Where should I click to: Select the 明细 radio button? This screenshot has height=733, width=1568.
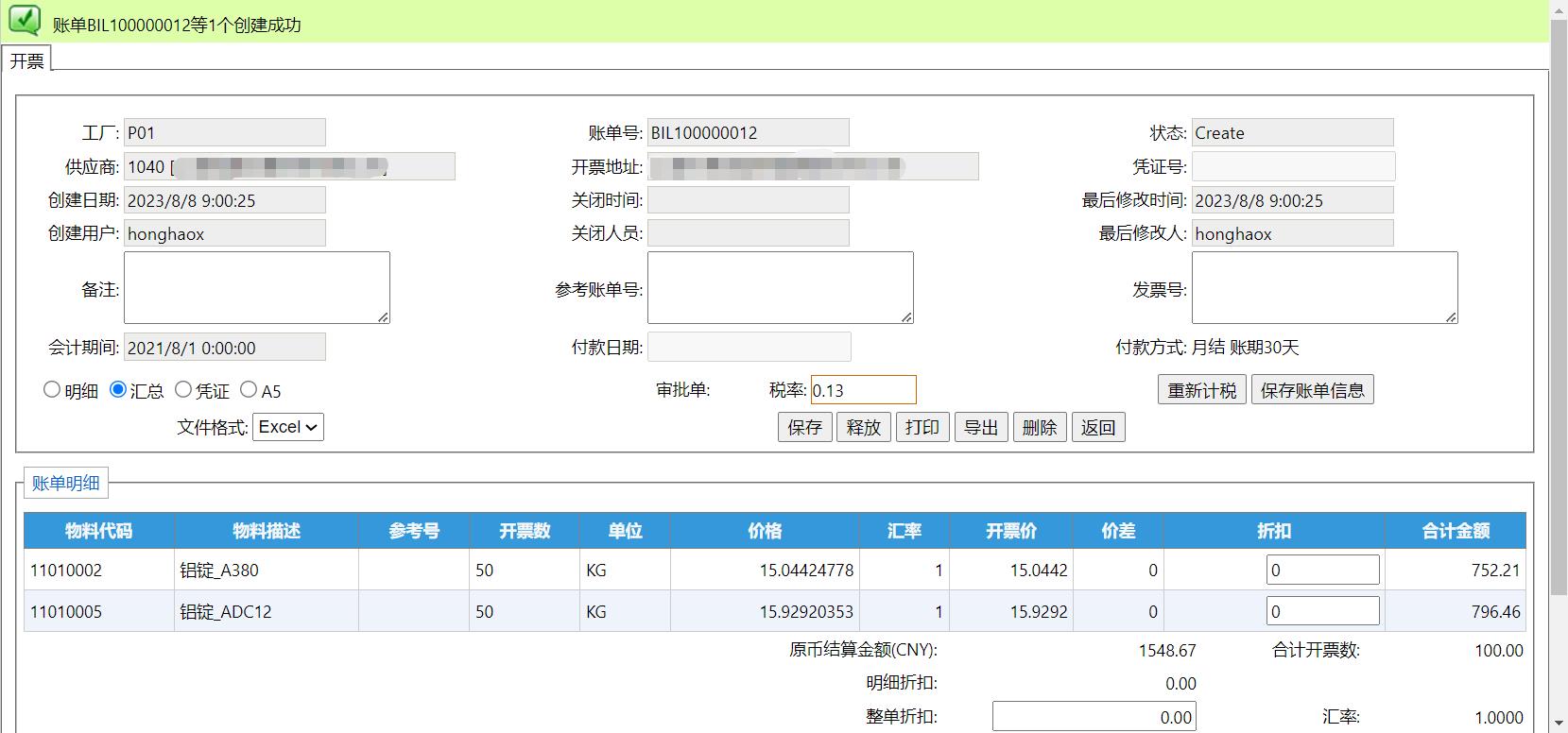click(52, 389)
